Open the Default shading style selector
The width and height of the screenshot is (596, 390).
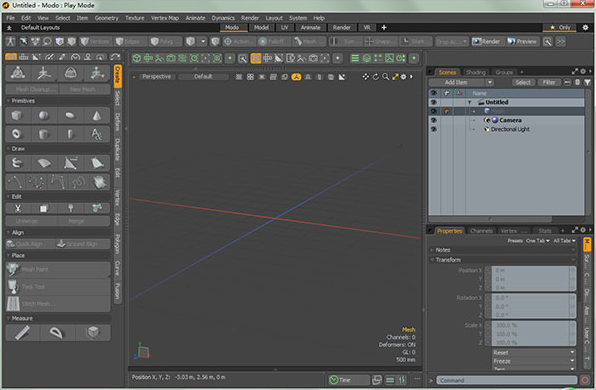pyautogui.click(x=203, y=77)
